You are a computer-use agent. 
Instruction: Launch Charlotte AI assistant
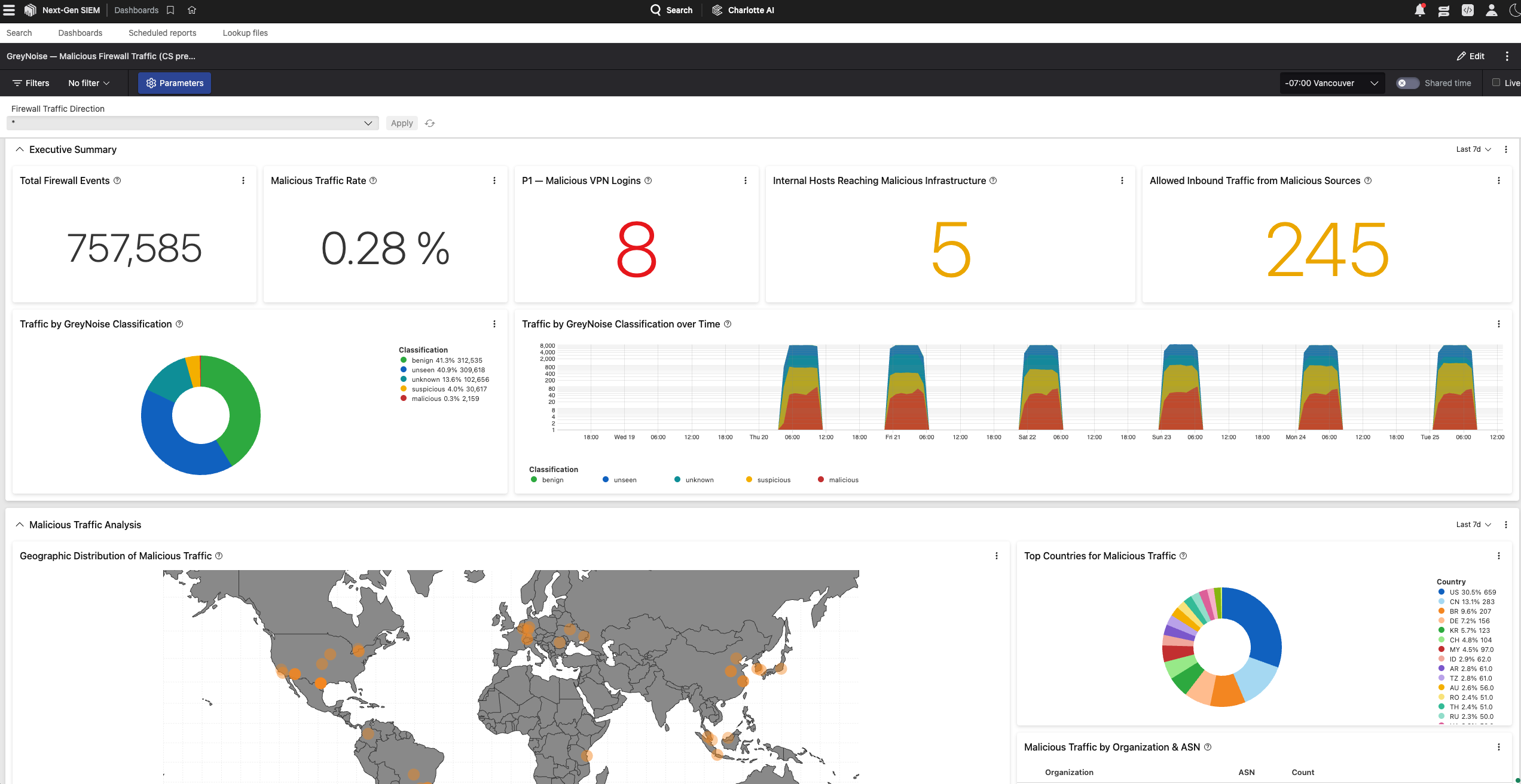point(743,10)
